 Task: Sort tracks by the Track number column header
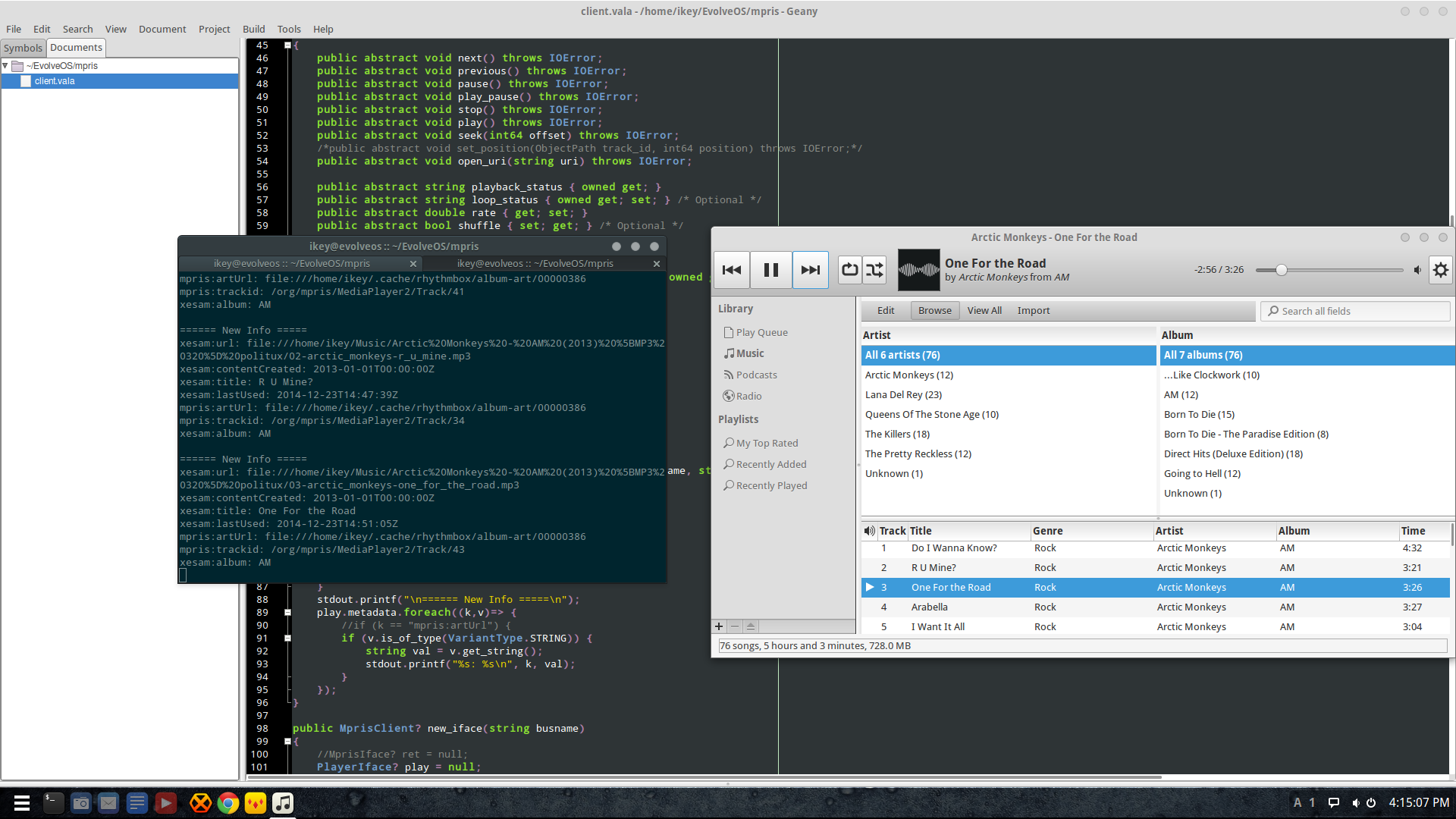point(893,531)
